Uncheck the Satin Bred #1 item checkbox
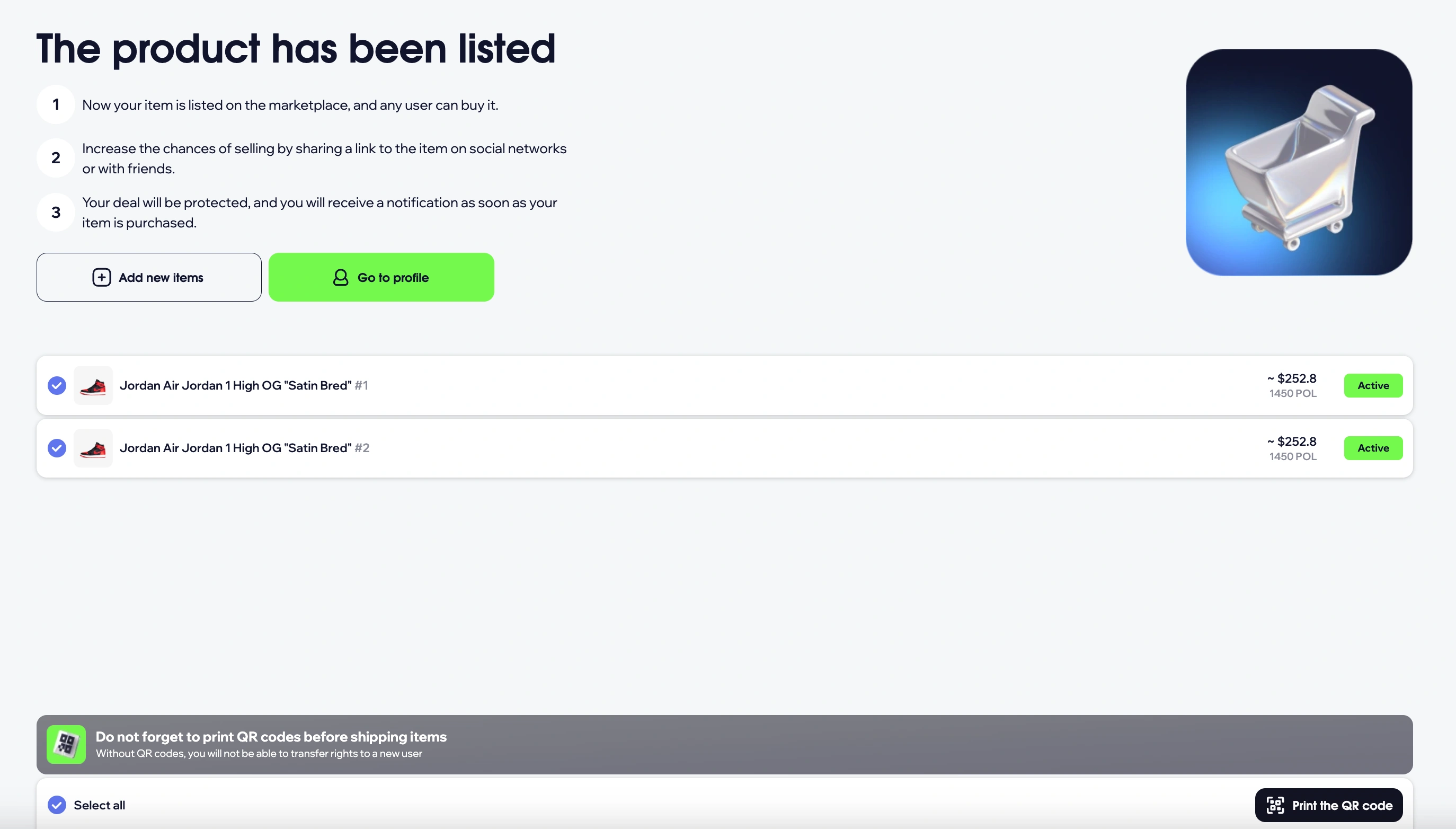 point(57,385)
